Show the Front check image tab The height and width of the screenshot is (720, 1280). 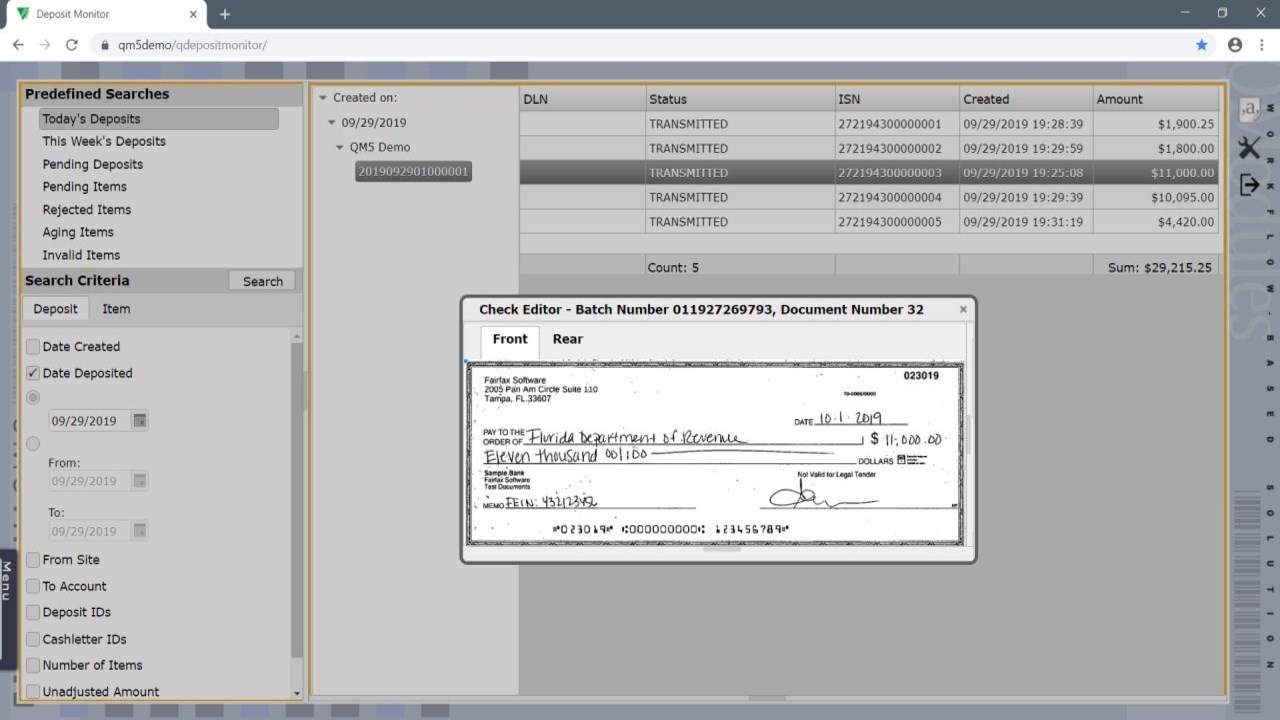coord(510,340)
